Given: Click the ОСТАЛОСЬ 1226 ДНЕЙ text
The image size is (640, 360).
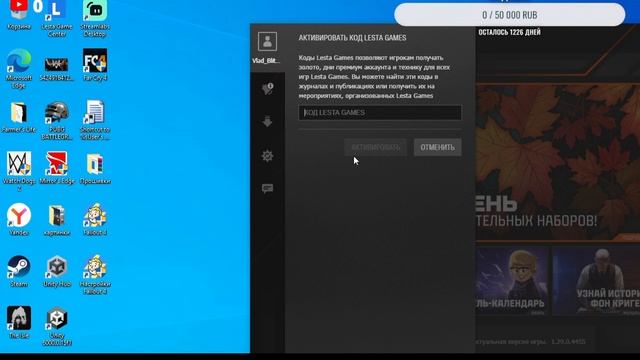Looking at the screenshot, I should tap(509, 32).
